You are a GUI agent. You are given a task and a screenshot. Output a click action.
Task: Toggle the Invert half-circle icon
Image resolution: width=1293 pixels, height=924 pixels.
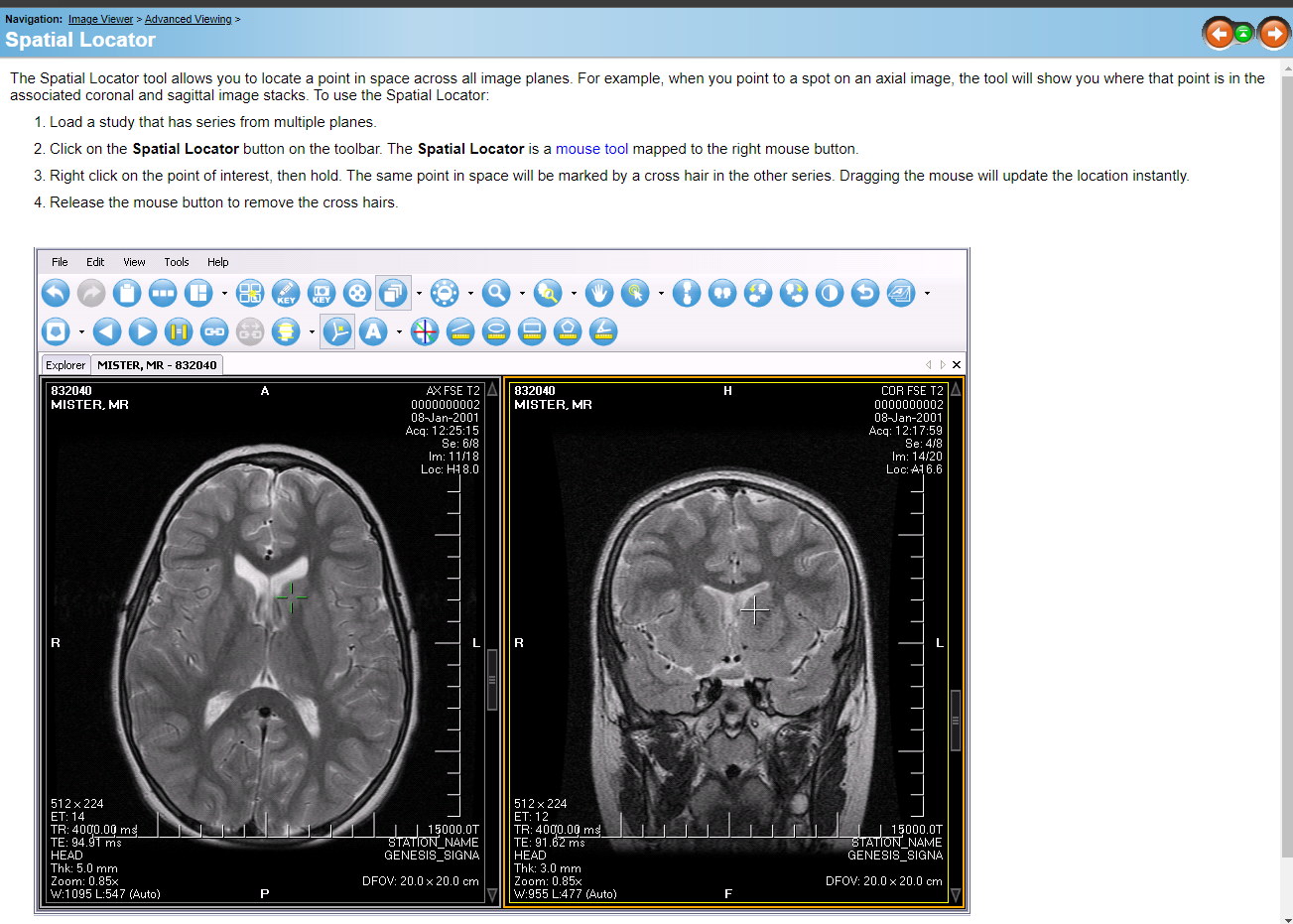(x=830, y=293)
